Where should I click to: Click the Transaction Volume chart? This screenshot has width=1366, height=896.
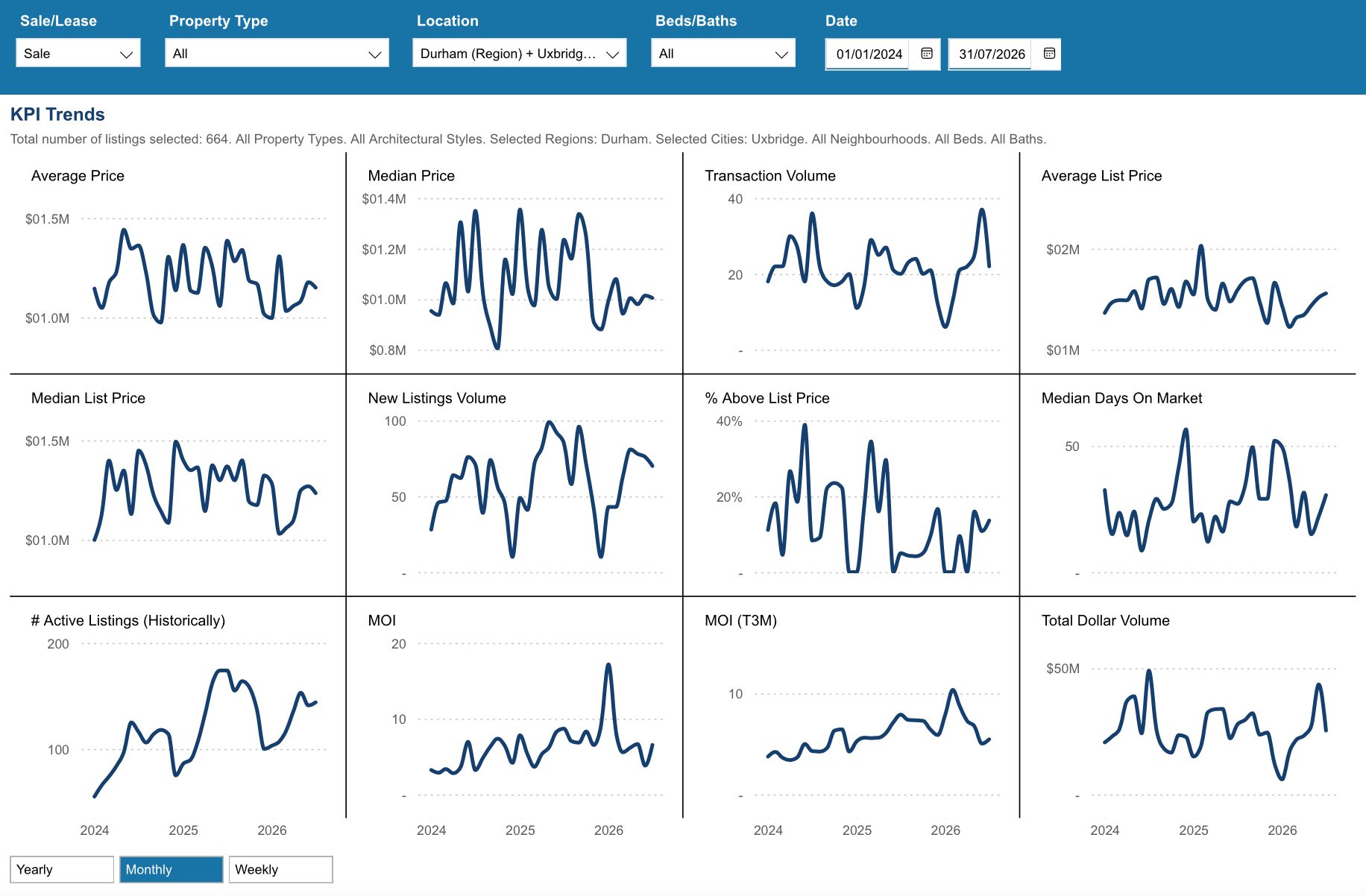851,263
